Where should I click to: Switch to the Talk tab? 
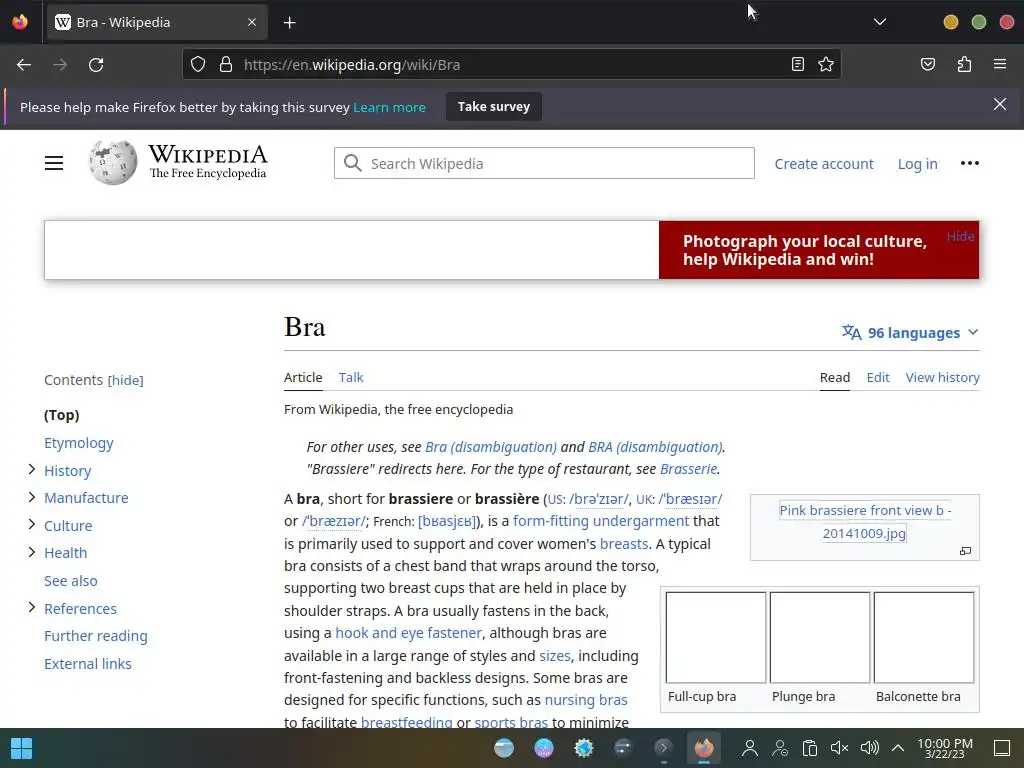(351, 377)
